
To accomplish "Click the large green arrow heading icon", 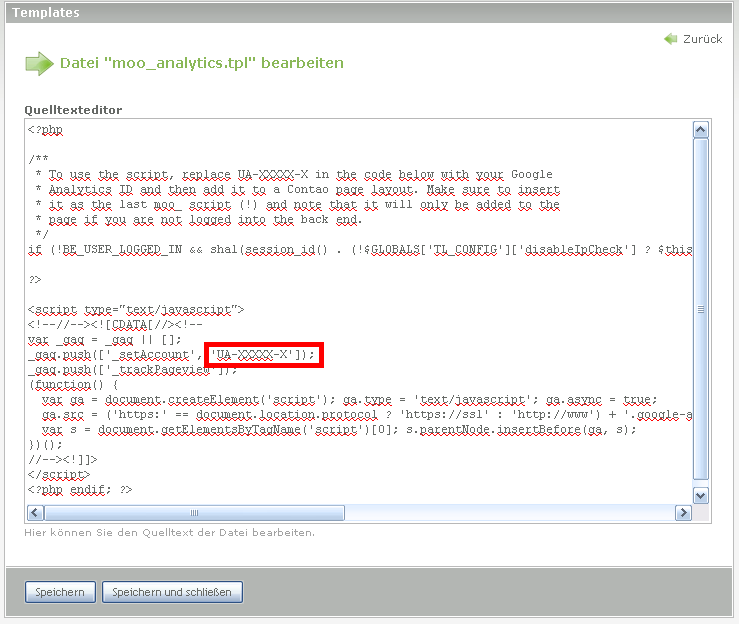I will (39, 64).
